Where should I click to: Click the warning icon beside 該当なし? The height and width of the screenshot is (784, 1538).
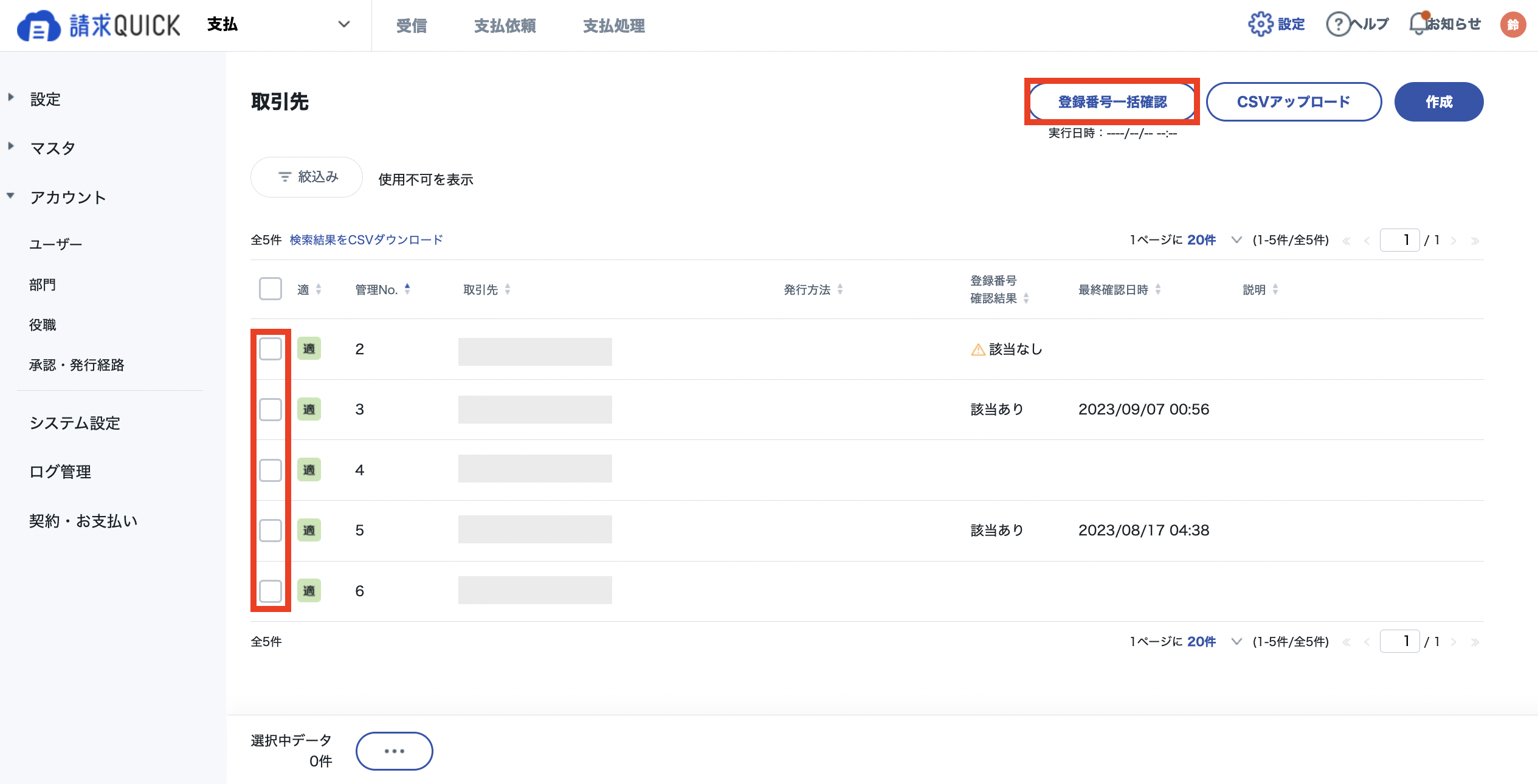coord(978,349)
